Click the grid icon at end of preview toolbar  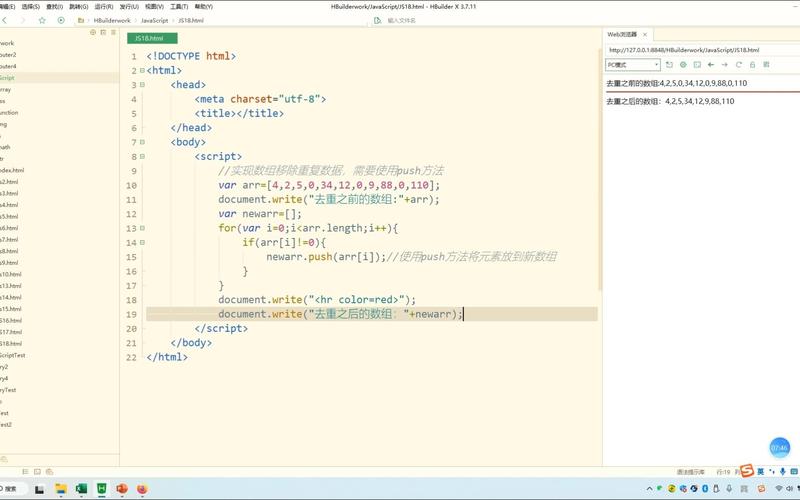point(766,65)
